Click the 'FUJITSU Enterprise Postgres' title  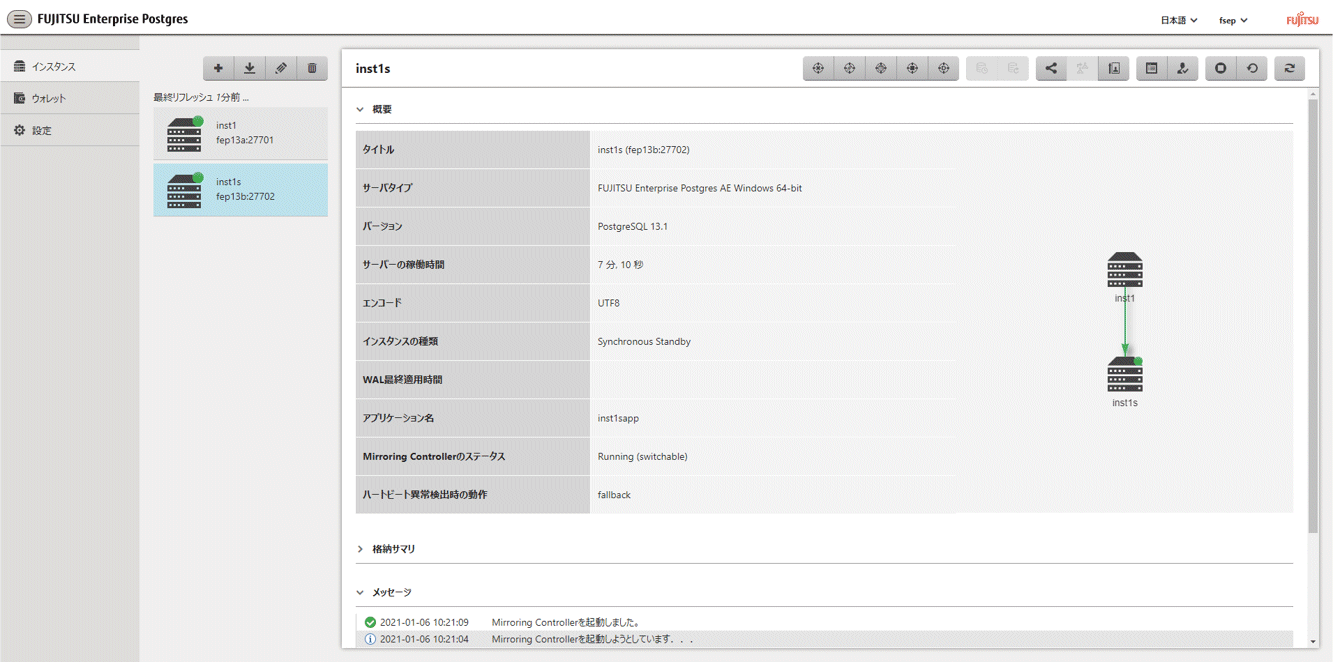[x=112, y=19]
